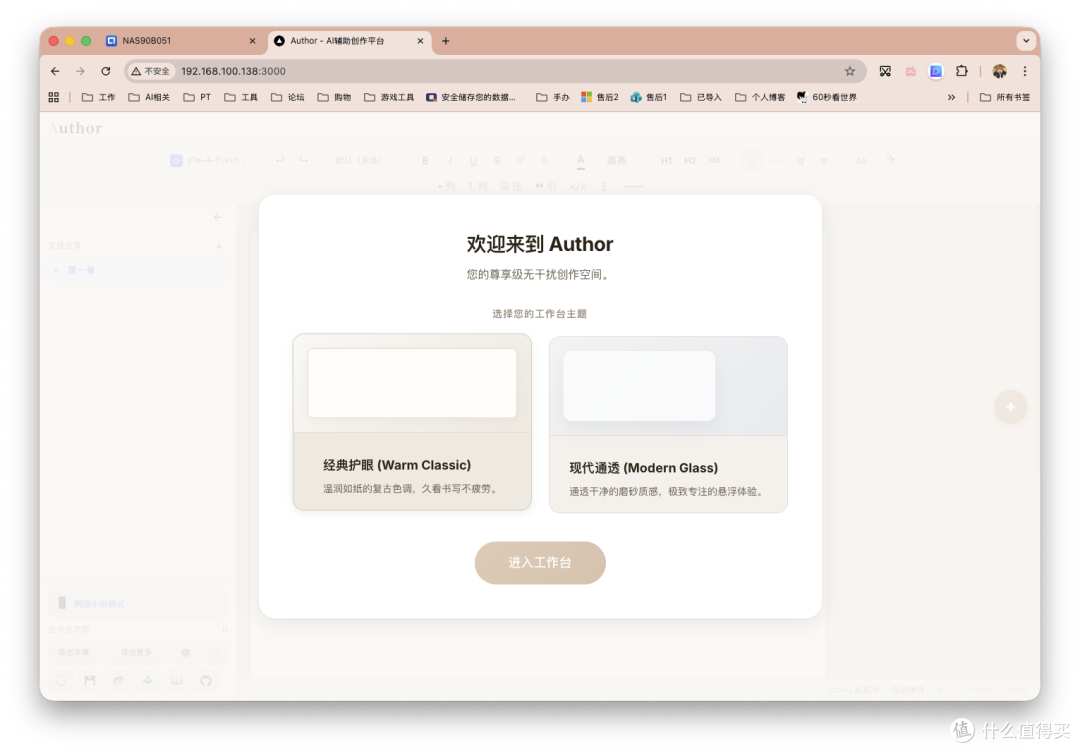Open the settings gear icon in sidebar
The width and height of the screenshot is (1080, 753).
pos(186,652)
